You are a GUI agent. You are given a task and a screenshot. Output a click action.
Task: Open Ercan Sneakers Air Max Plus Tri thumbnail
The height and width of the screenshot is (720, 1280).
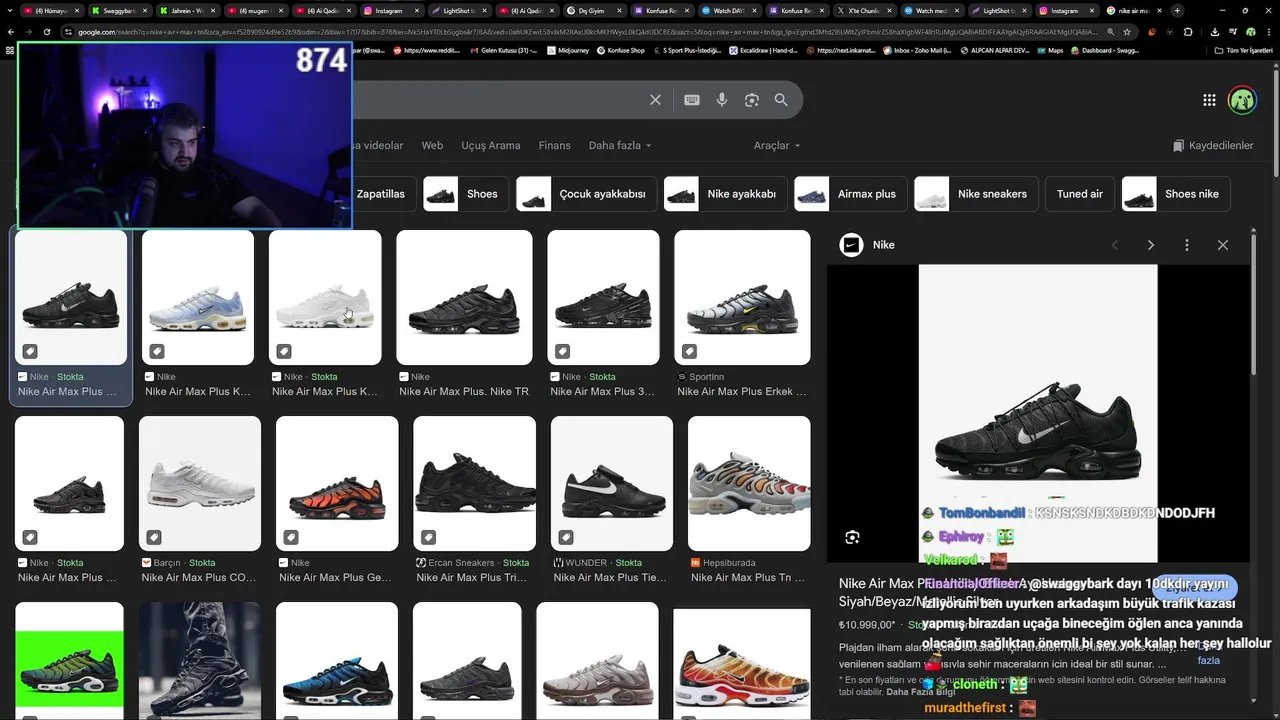tap(474, 483)
